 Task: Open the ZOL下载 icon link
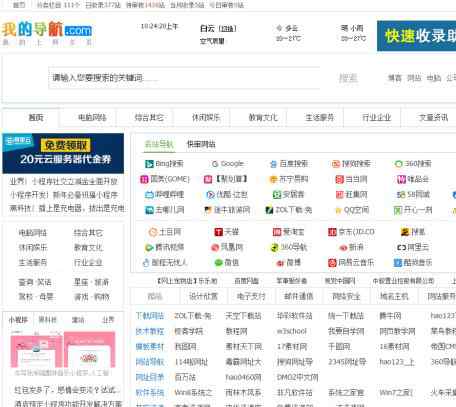click(269, 210)
